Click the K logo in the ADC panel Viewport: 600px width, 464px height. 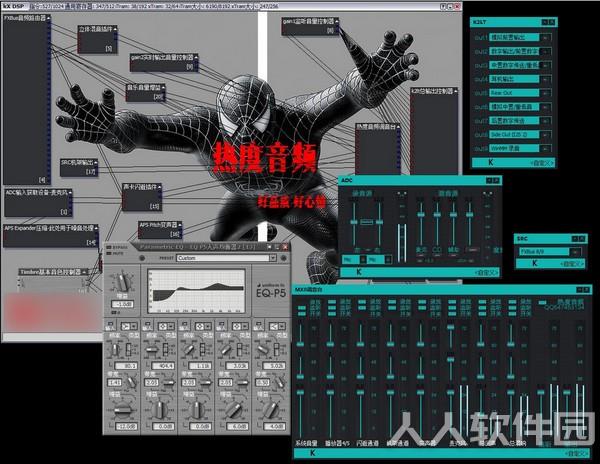pos(359,272)
